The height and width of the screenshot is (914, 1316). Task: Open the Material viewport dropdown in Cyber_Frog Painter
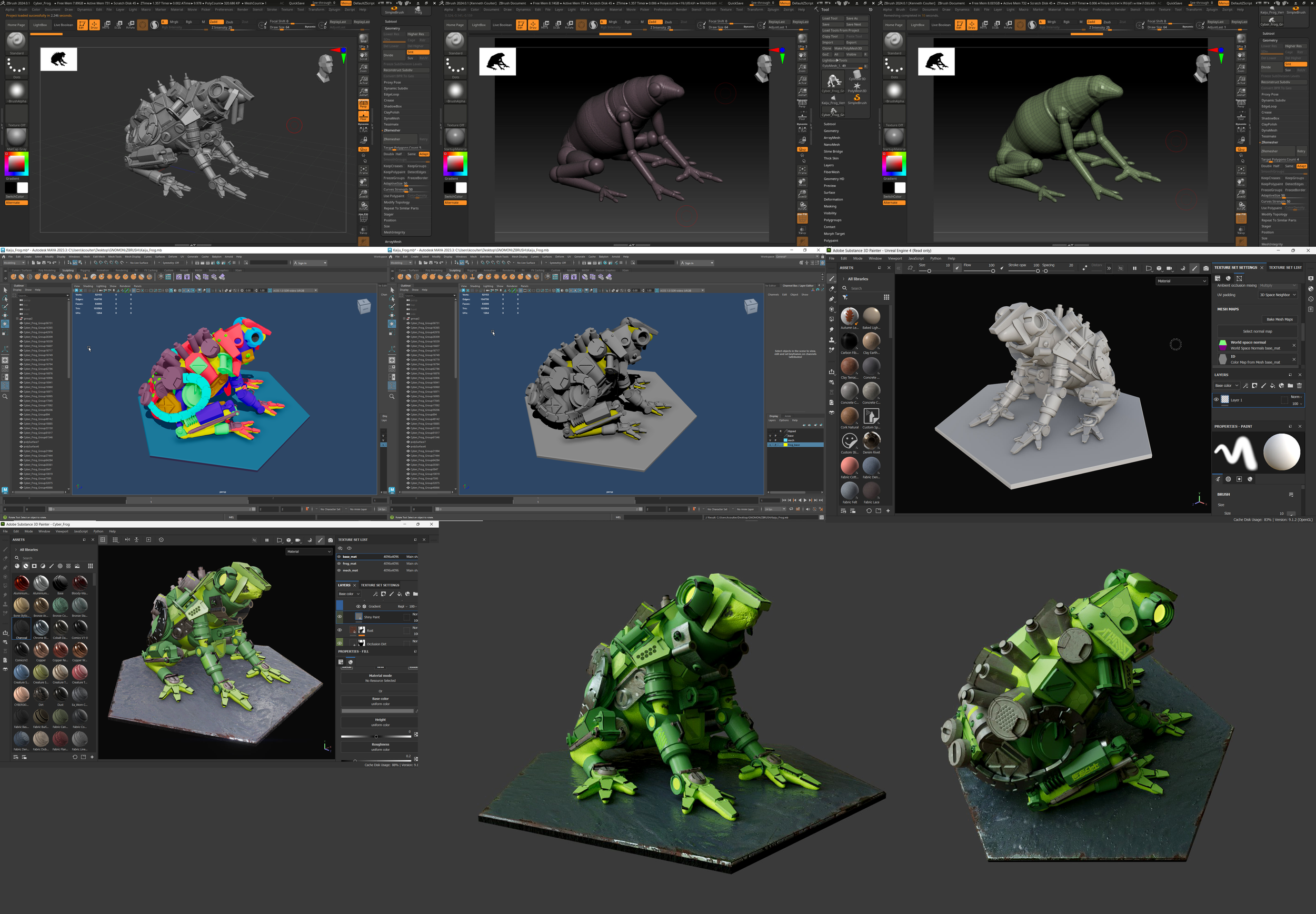tap(309, 551)
